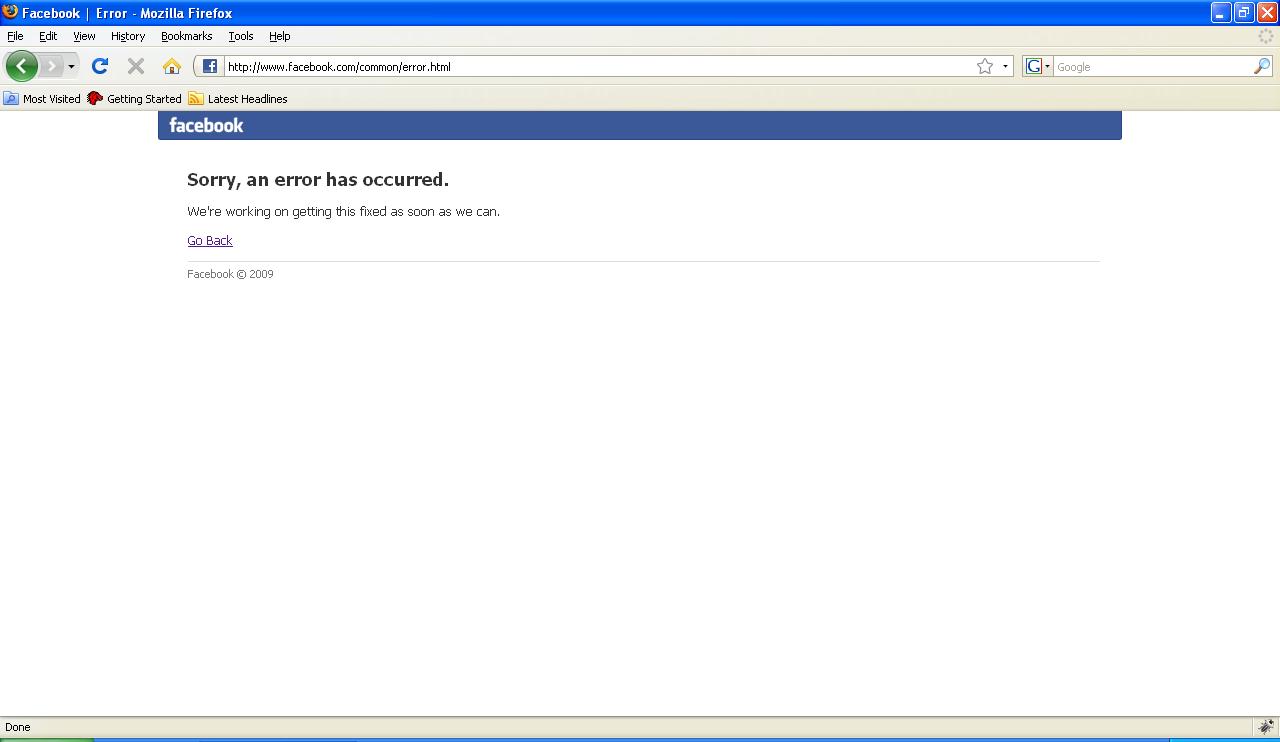Click the green Back navigation arrow
1280x742 pixels.
[x=21, y=66]
